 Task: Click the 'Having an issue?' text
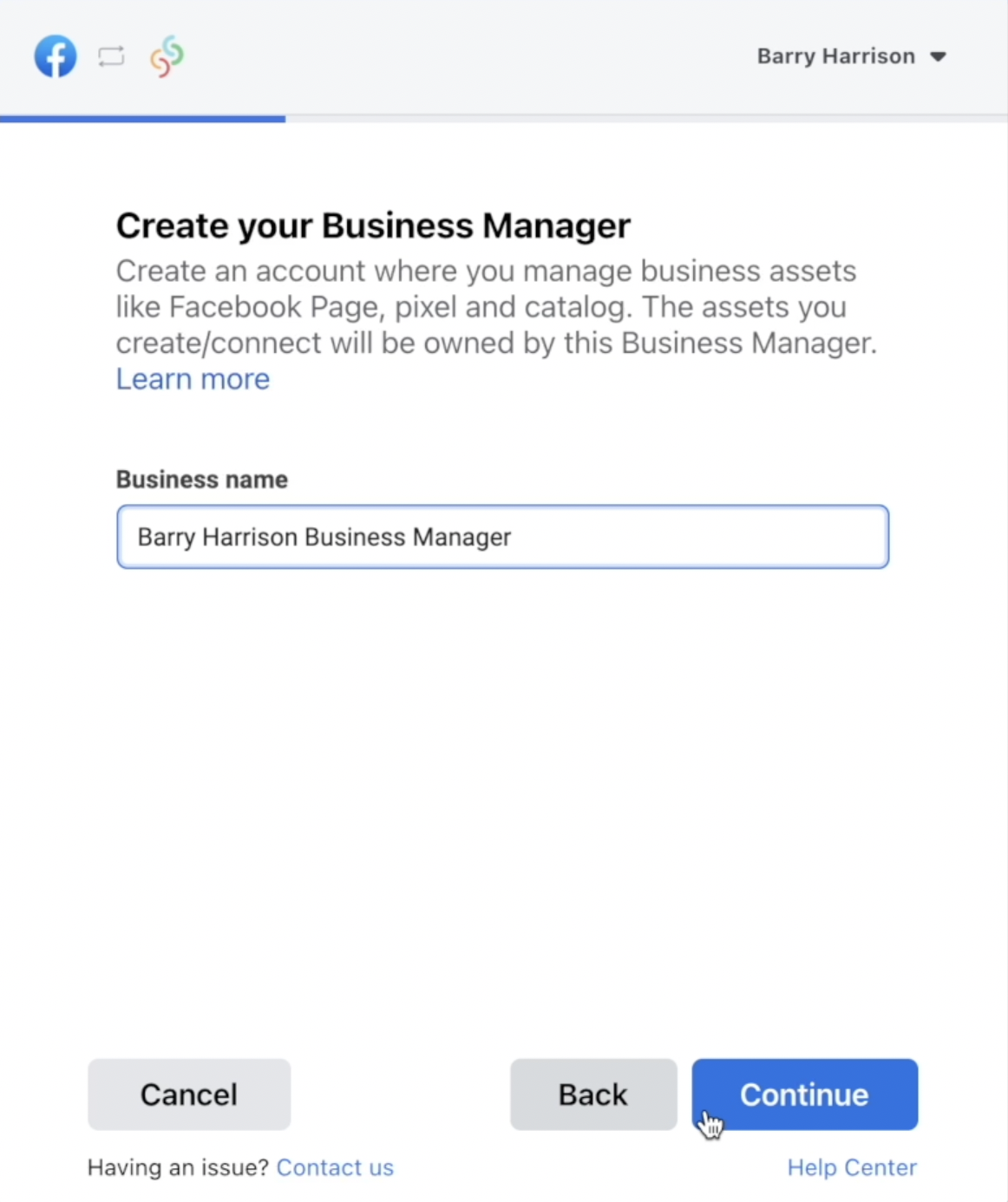coord(179,1167)
